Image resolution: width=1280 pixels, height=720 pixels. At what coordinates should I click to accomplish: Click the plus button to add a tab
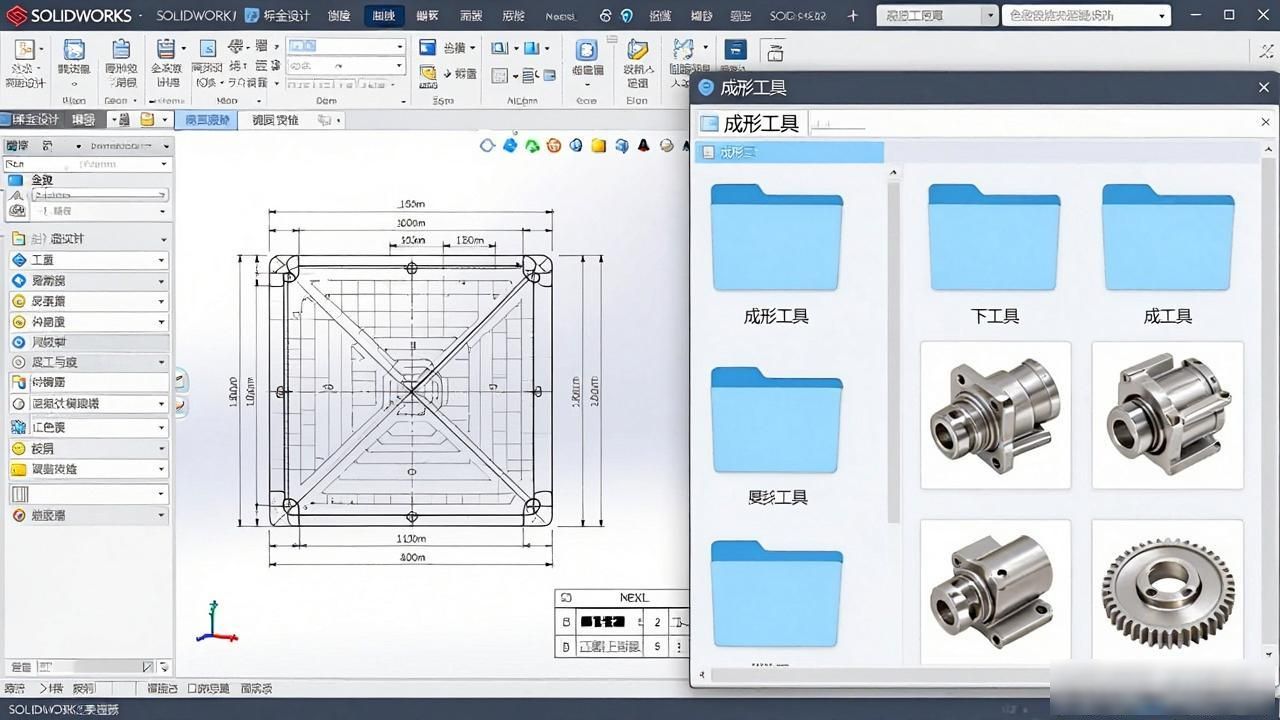[853, 16]
